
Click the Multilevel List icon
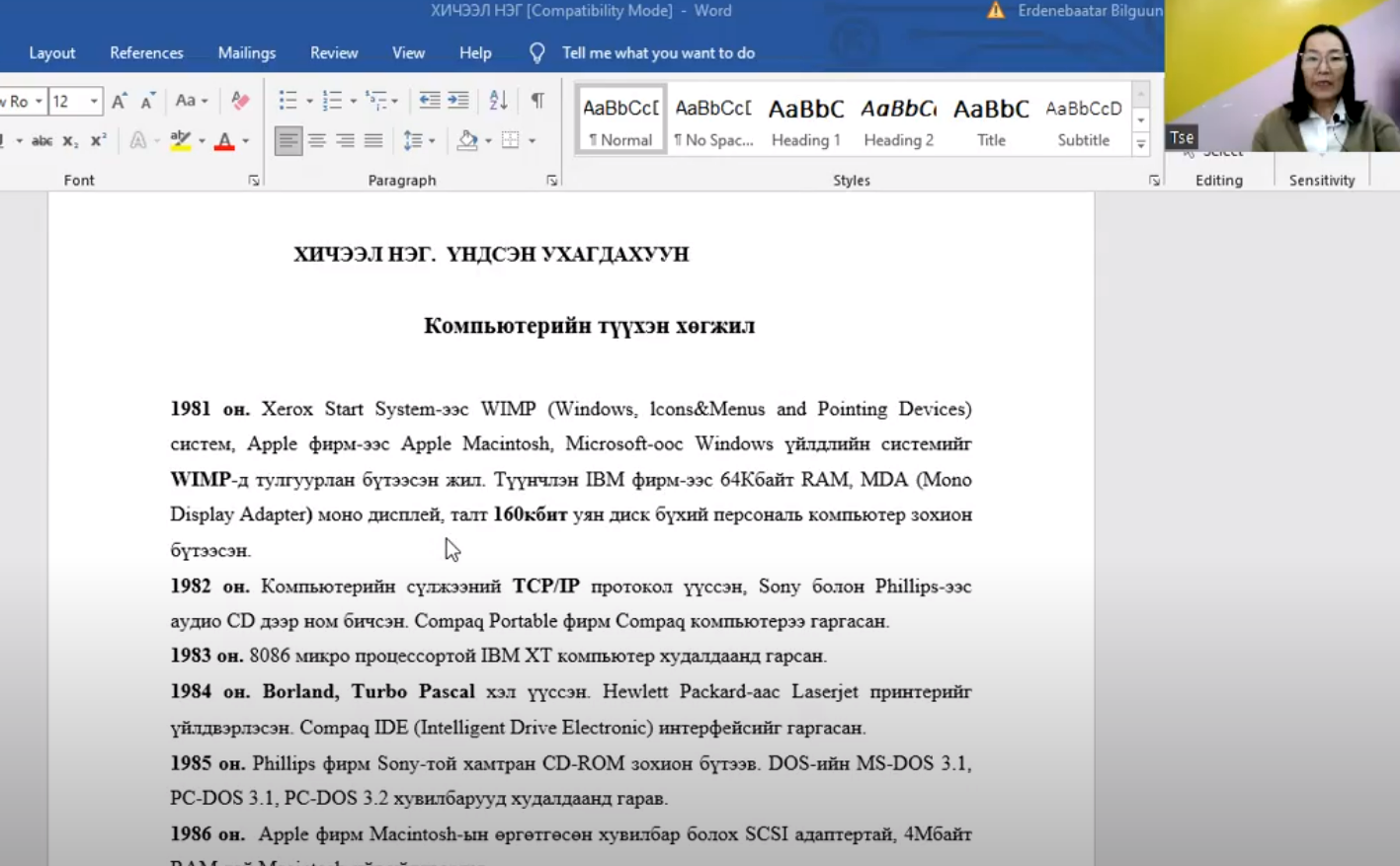376,101
